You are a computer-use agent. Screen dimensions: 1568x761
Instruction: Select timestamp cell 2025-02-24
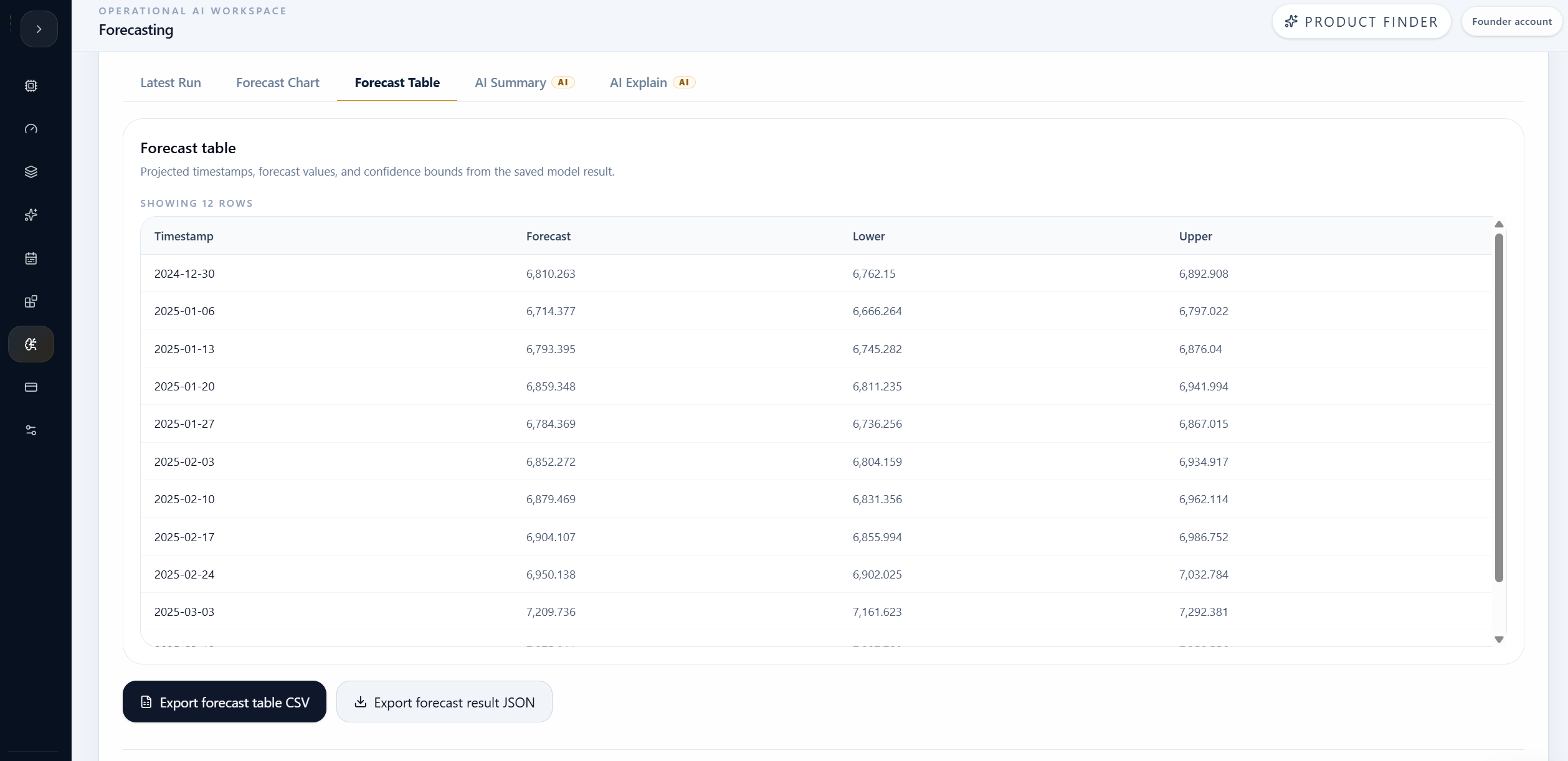pos(184,574)
